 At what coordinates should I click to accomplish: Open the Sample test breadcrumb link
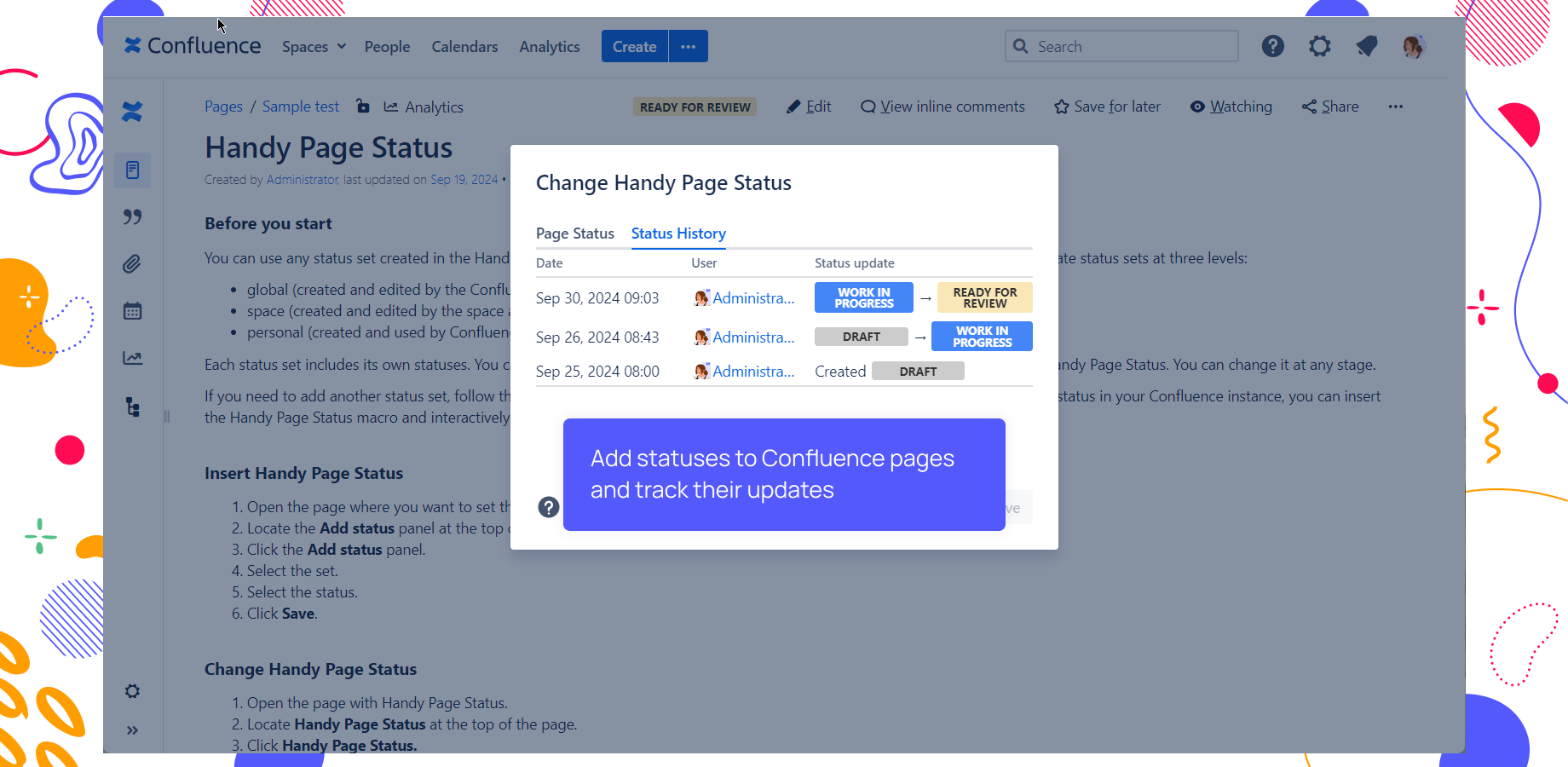301,107
